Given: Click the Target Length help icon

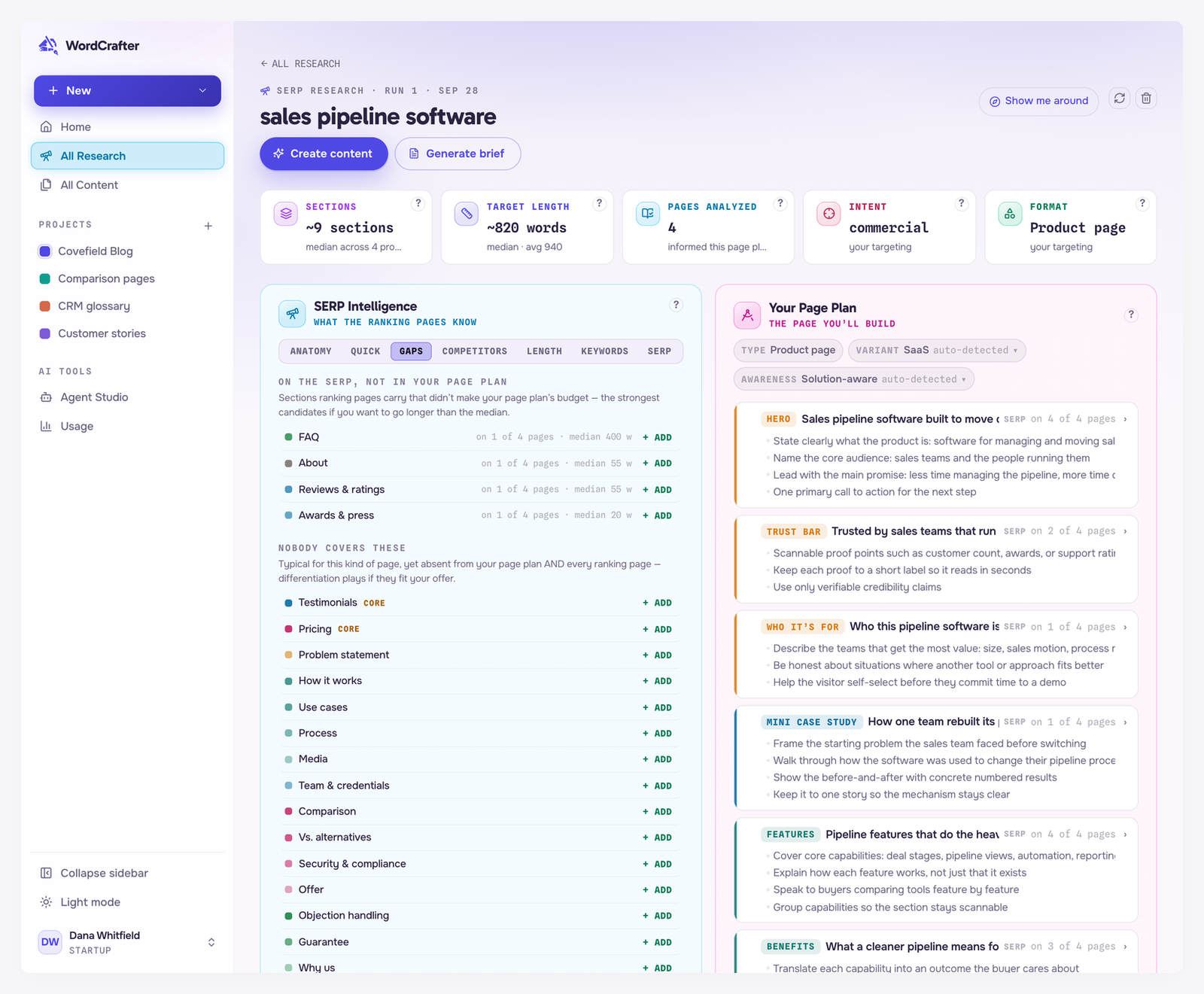Looking at the screenshot, I should coord(600,203).
